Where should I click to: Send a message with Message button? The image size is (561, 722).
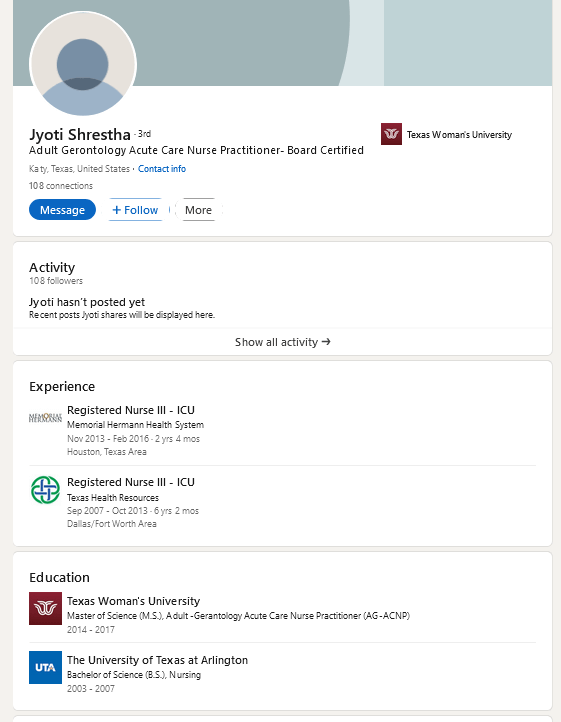(62, 210)
